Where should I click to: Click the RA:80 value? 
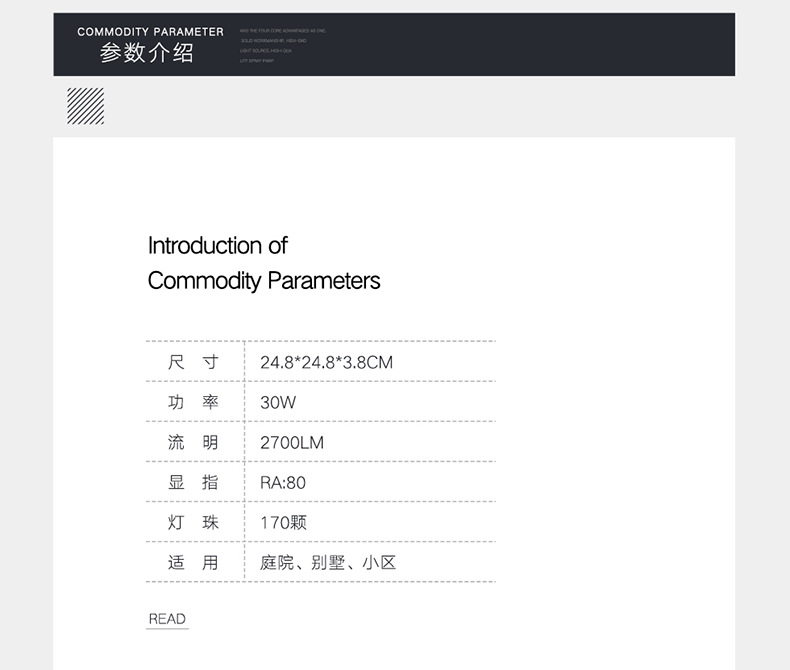click(x=283, y=482)
